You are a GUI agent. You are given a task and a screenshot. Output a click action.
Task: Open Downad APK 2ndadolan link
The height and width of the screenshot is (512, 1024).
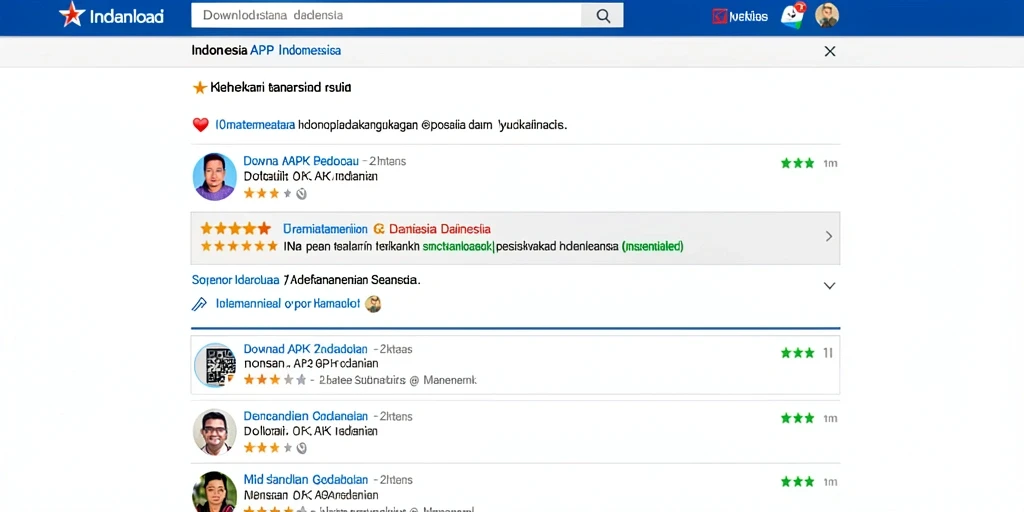[x=306, y=349]
